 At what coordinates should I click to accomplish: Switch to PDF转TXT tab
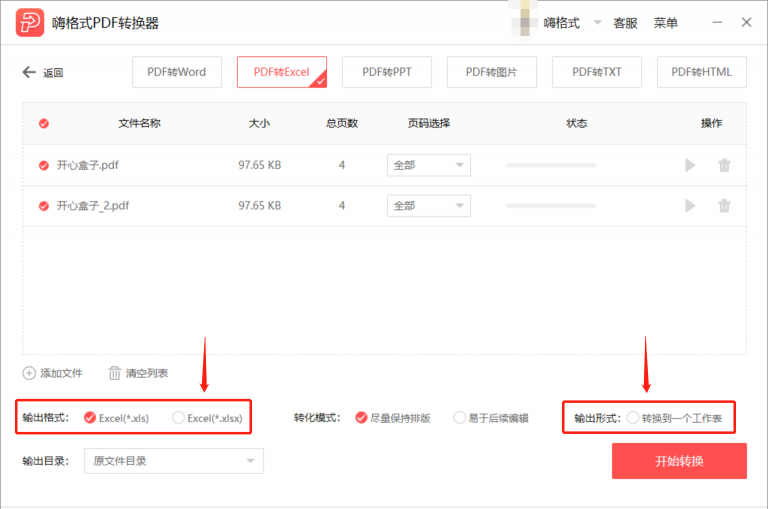coord(597,72)
